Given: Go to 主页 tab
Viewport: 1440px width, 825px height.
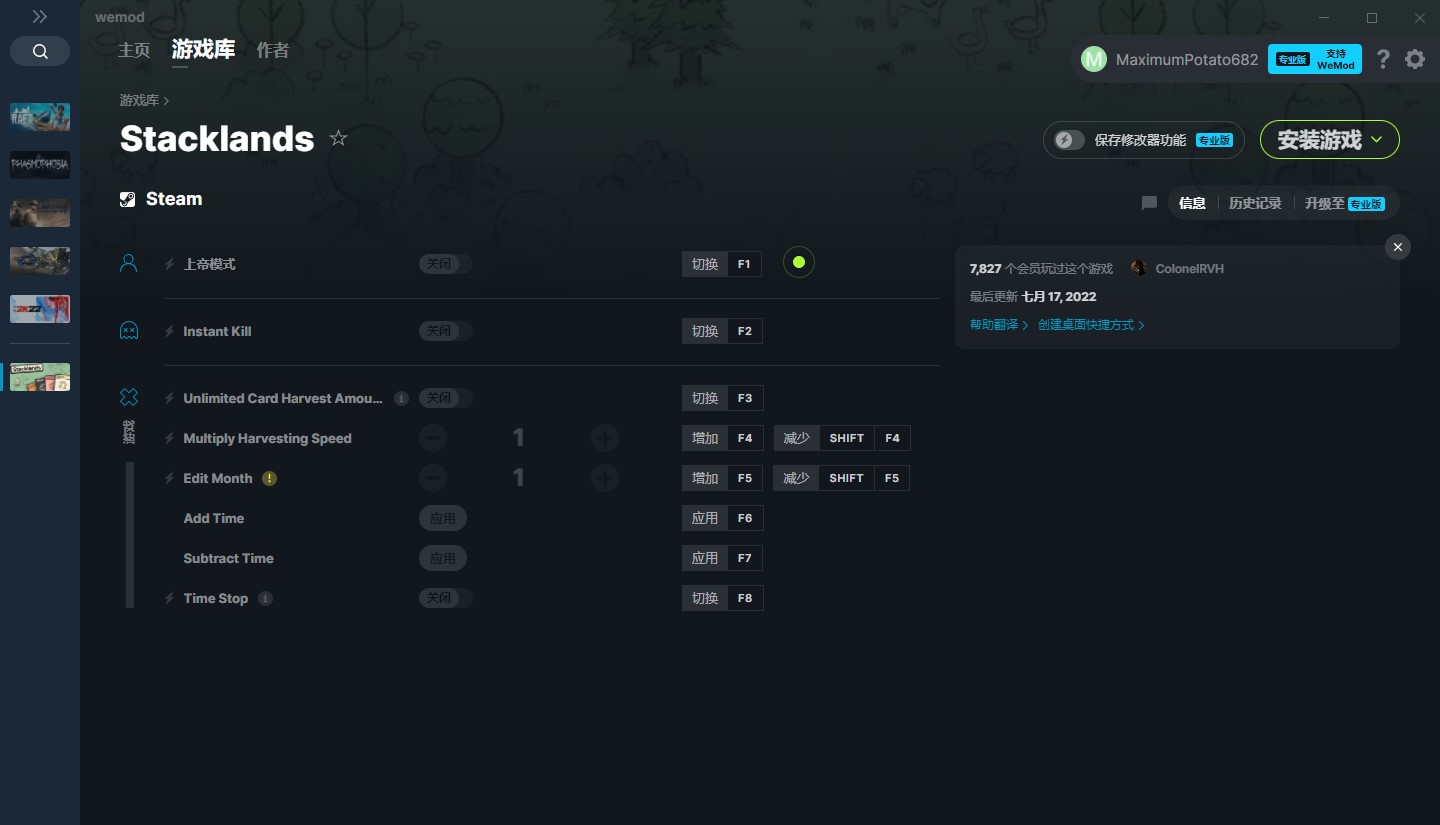Looking at the screenshot, I should [x=134, y=50].
